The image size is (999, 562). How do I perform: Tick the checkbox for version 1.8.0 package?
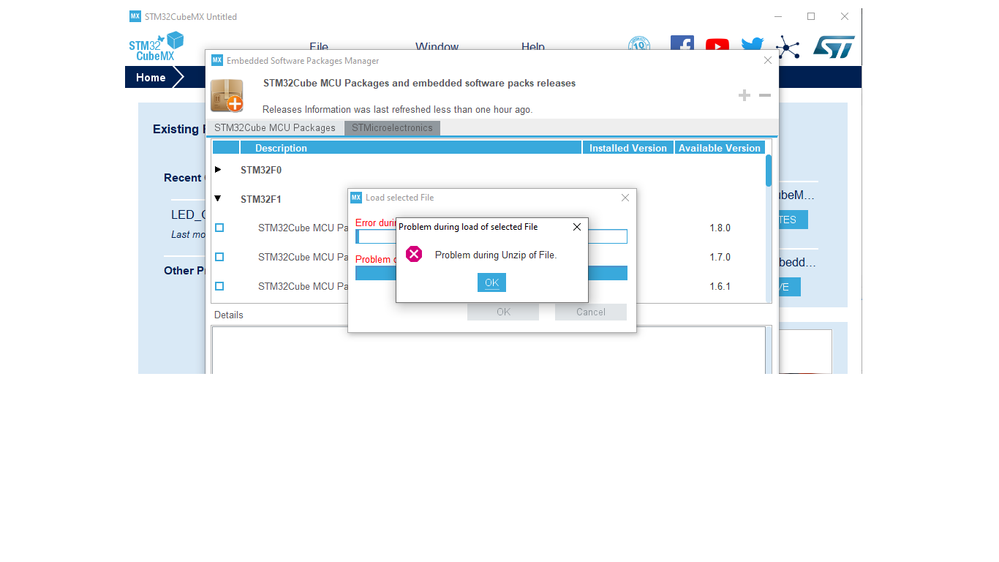[219, 227]
